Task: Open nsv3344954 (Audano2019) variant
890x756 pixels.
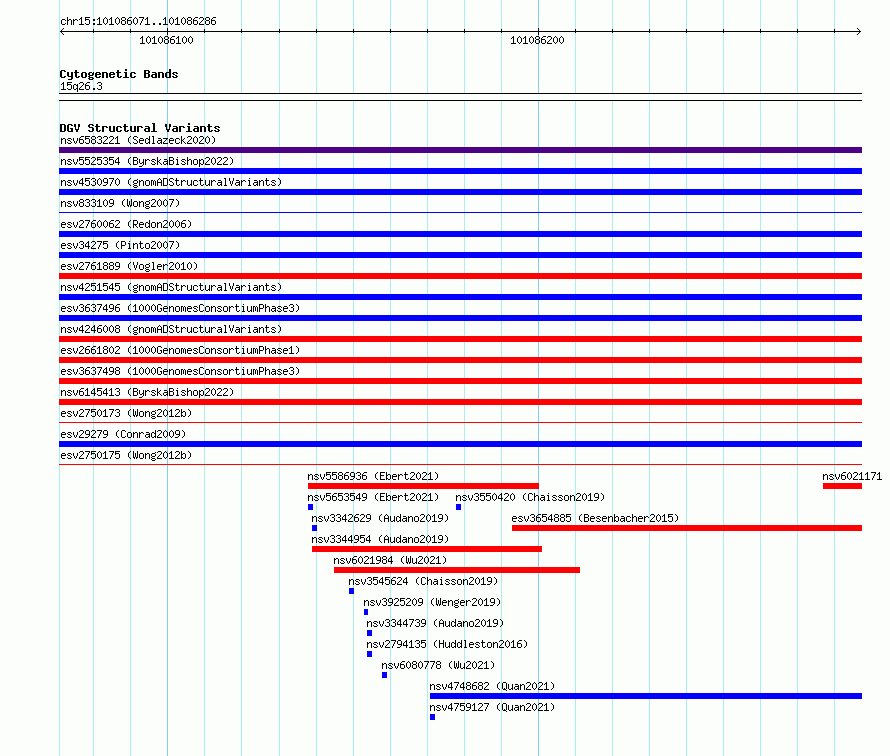Action: [380, 539]
